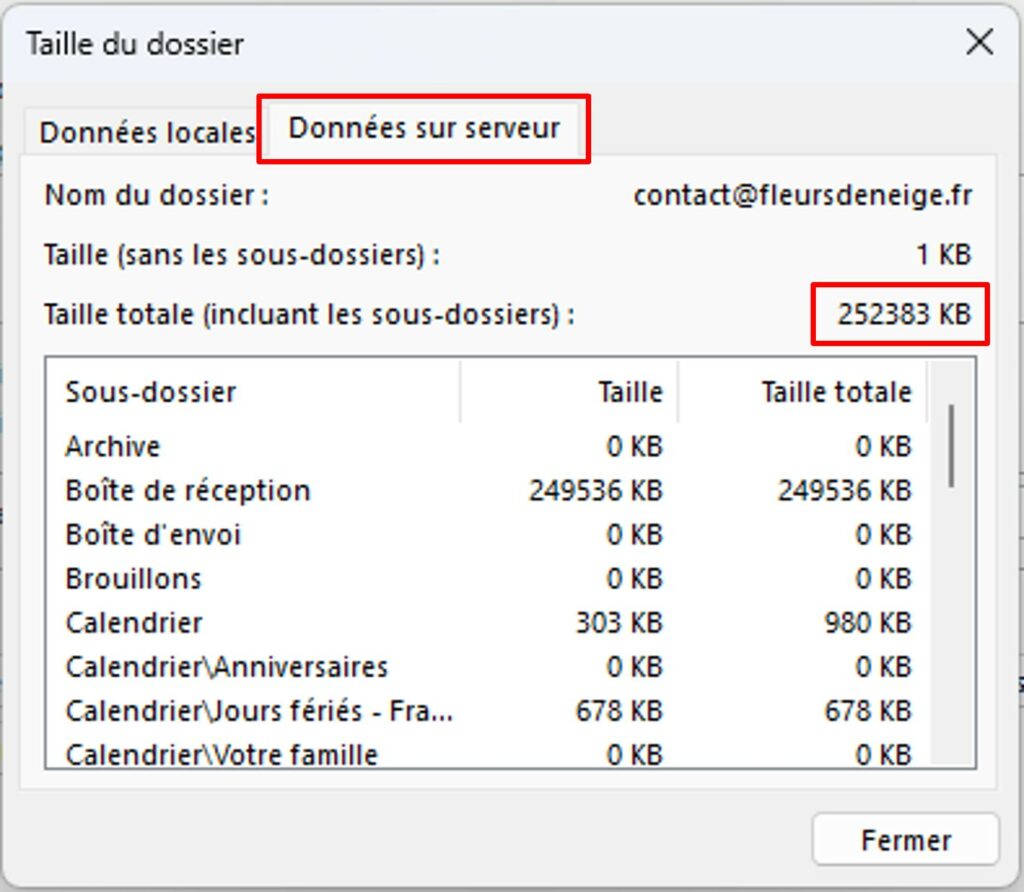Viewport: 1024px width, 892px height.
Task: Select the Brouillons subfolder row
Action: (134, 579)
